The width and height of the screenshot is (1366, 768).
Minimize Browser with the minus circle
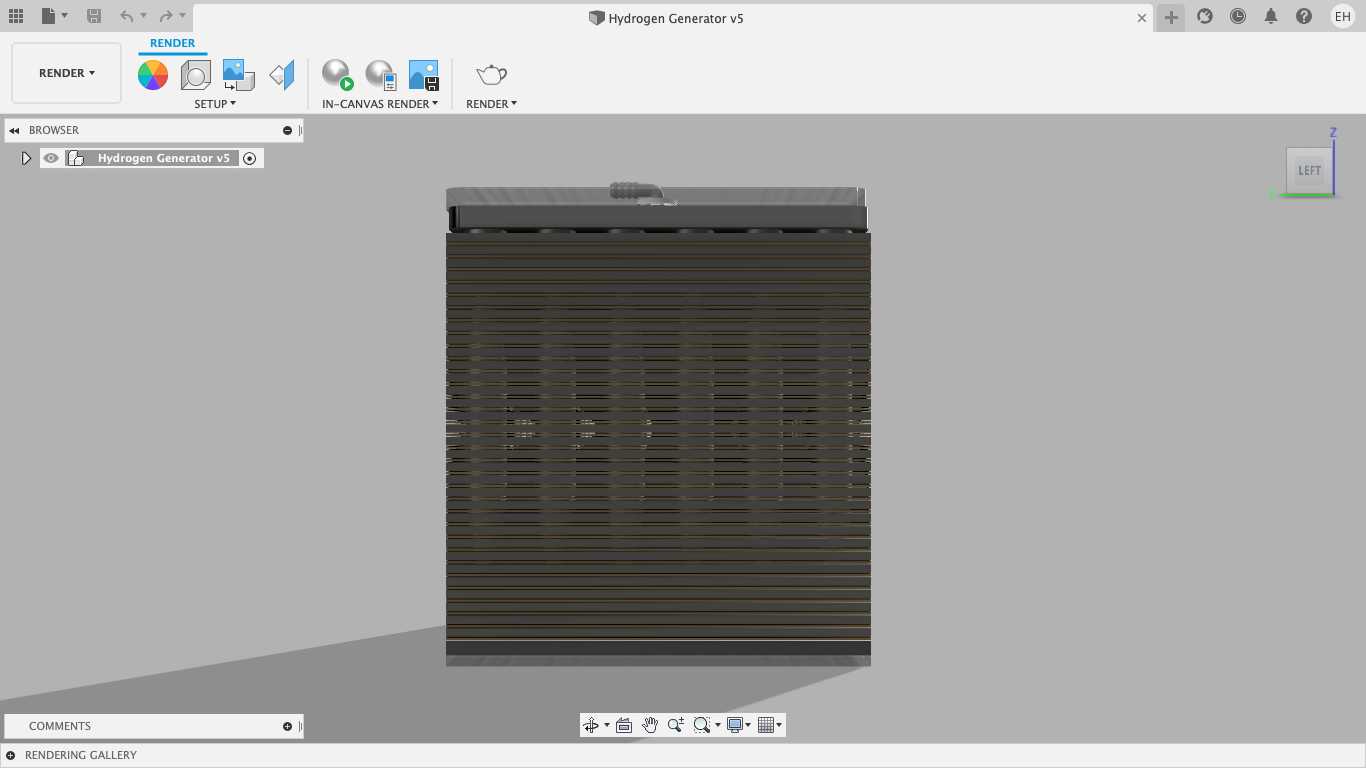click(x=287, y=131)
